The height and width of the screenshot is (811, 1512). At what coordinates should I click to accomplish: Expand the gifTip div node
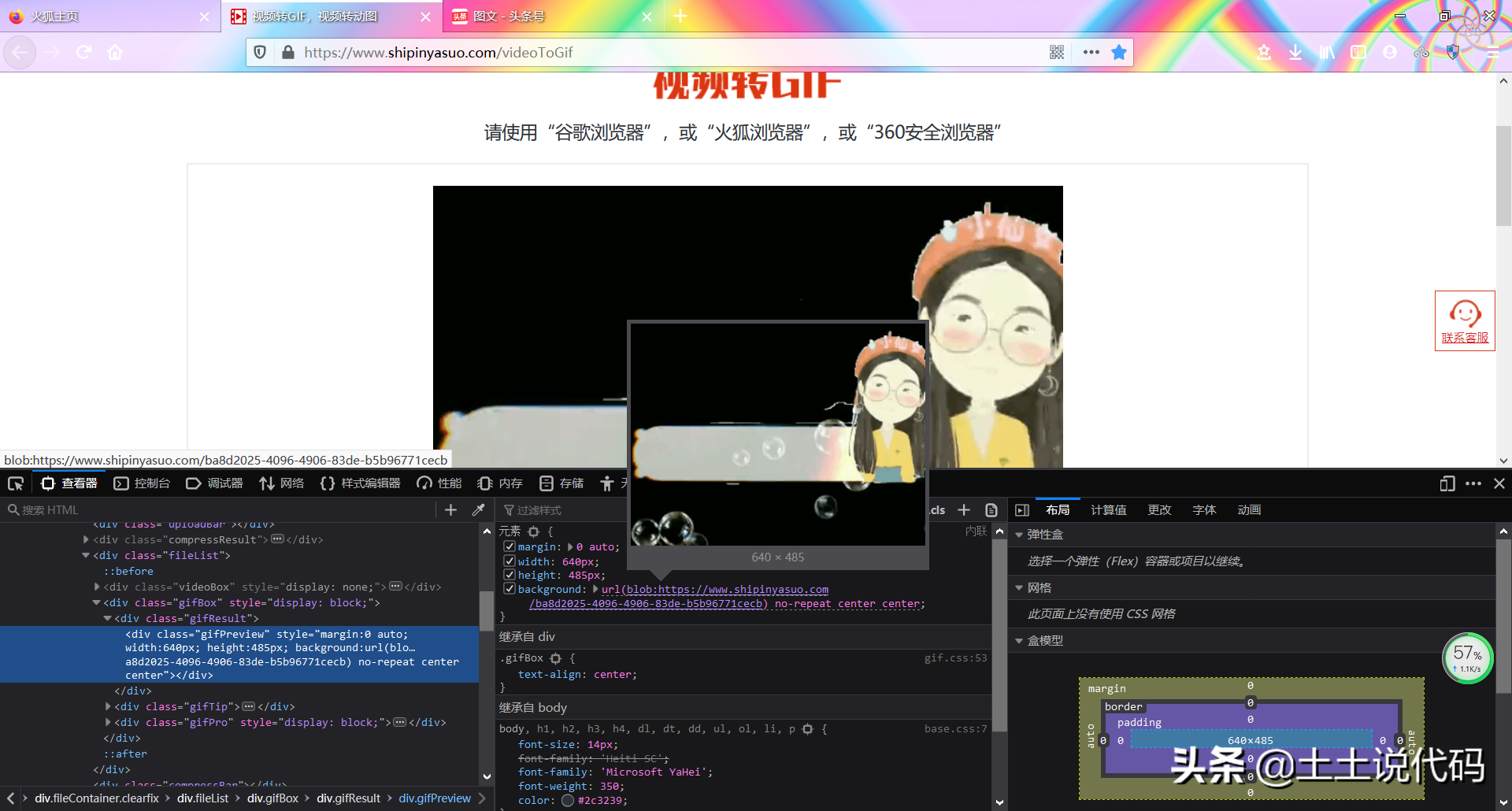click(107, 706)
